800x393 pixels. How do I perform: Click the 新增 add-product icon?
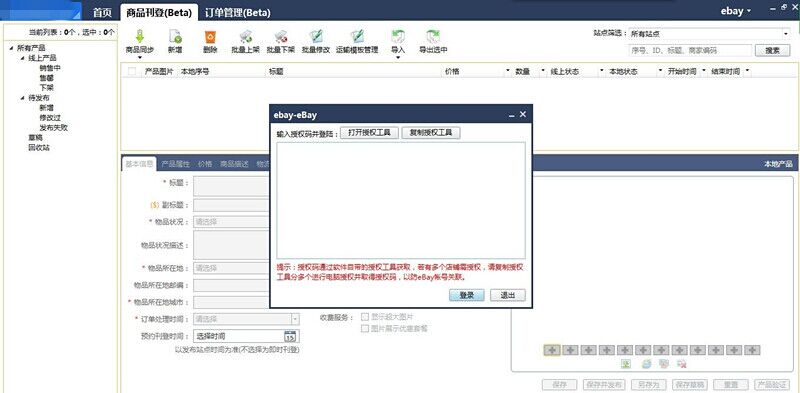click(175, 36)
